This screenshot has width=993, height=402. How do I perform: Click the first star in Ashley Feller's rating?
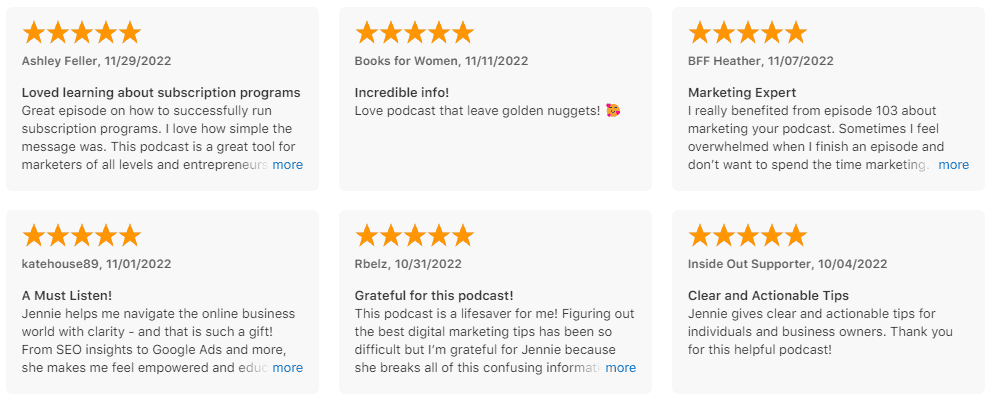tap(33, 32)
